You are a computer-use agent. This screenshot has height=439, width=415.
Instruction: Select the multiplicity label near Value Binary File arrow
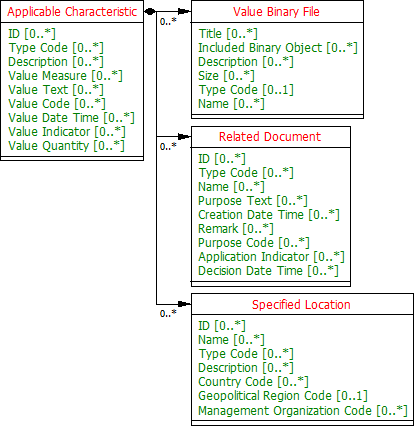[x=168, y=22]
